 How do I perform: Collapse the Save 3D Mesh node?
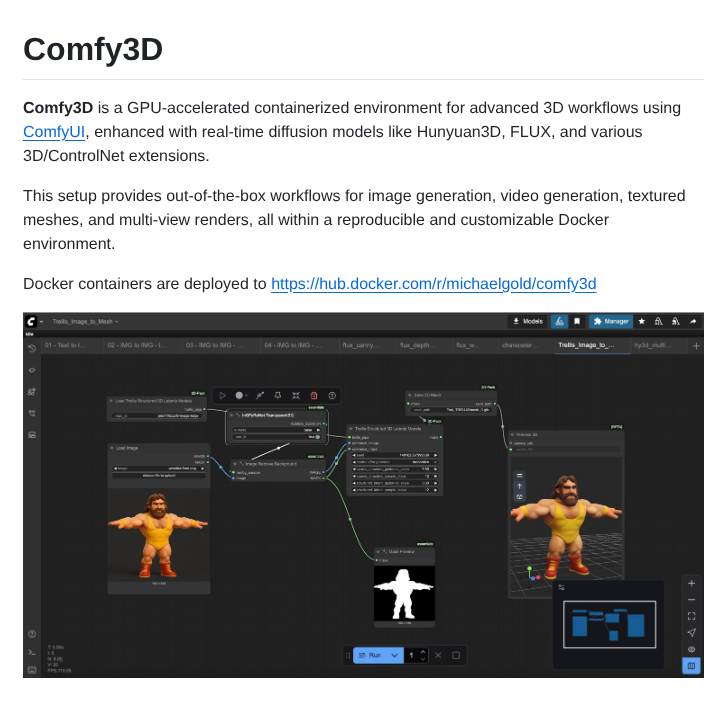(410, 395)
